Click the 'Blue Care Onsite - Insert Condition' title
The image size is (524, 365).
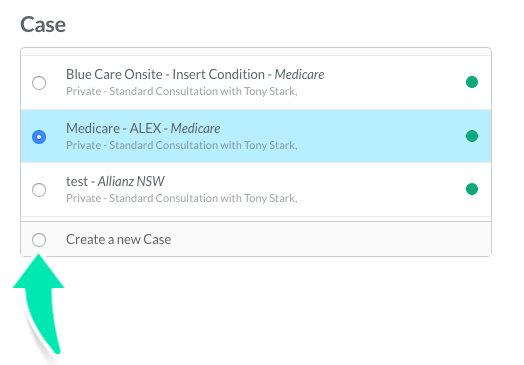165,74
